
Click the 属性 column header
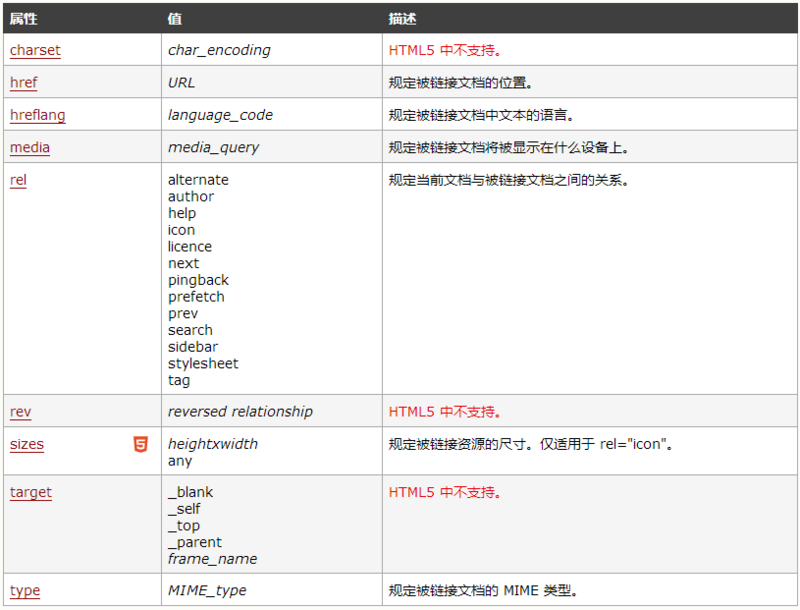point(23,19)
